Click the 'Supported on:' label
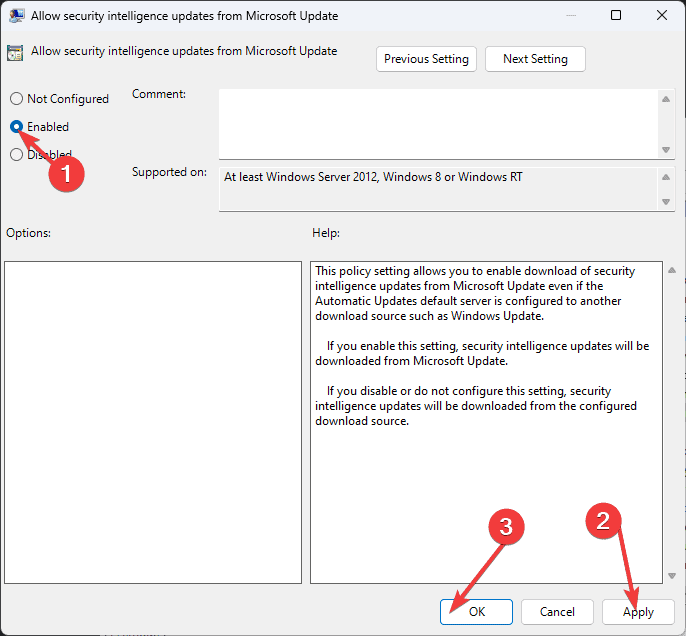The height and width of the screenshot is (636, 686). pos(169,172)
